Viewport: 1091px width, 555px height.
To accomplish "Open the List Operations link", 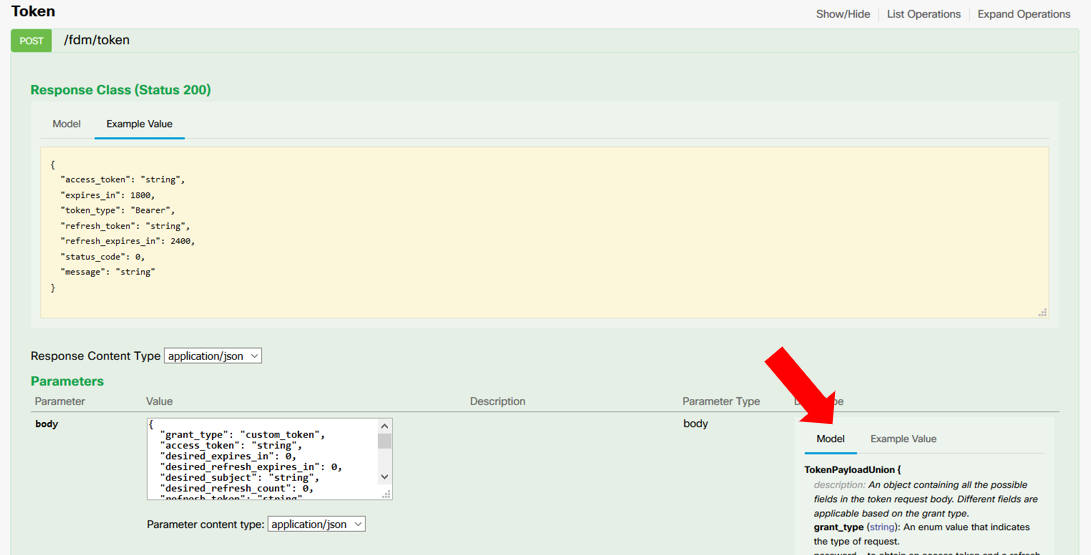I will tap(923, 14).
